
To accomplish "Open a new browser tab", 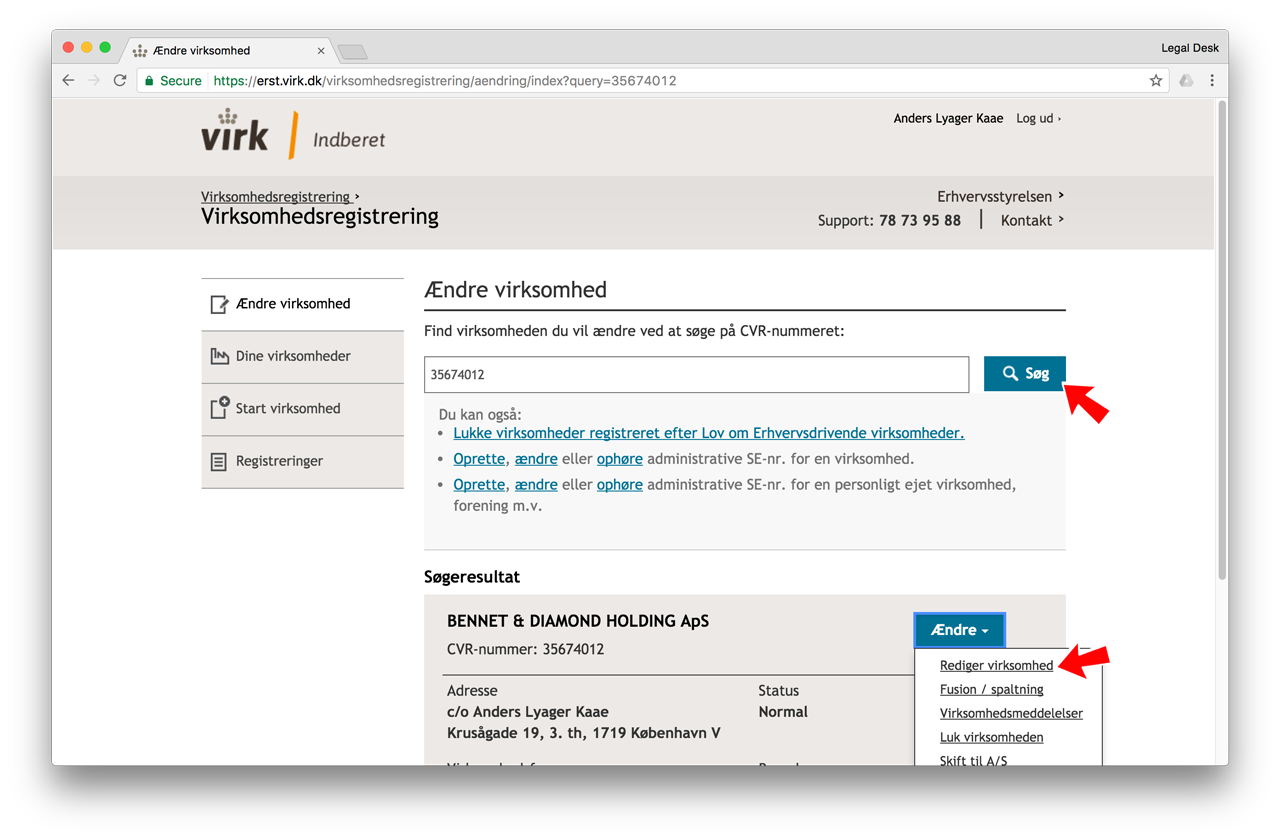I will pyautogui.click(x=352, y=51).
